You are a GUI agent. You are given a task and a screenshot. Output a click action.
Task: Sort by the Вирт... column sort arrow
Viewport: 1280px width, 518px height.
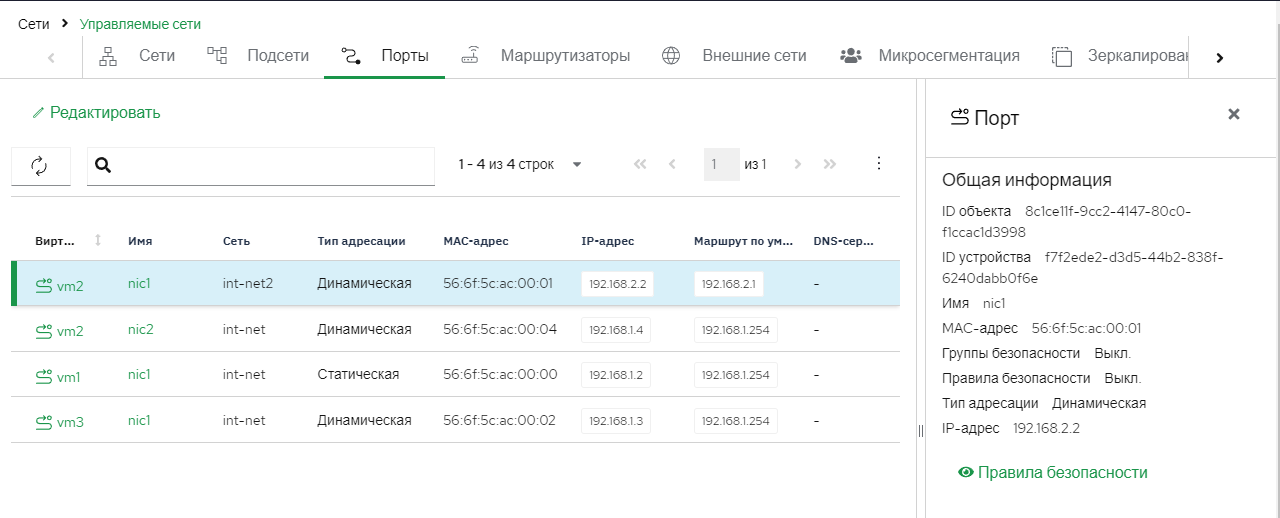[x=98, y=241]
